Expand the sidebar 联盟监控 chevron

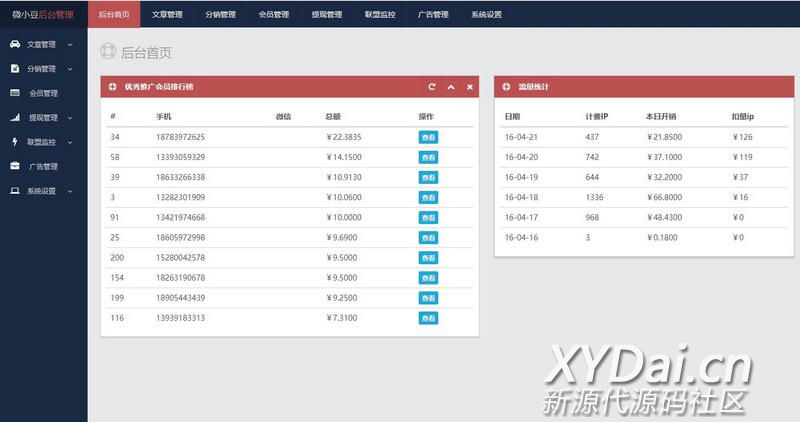tap(70, 142)
